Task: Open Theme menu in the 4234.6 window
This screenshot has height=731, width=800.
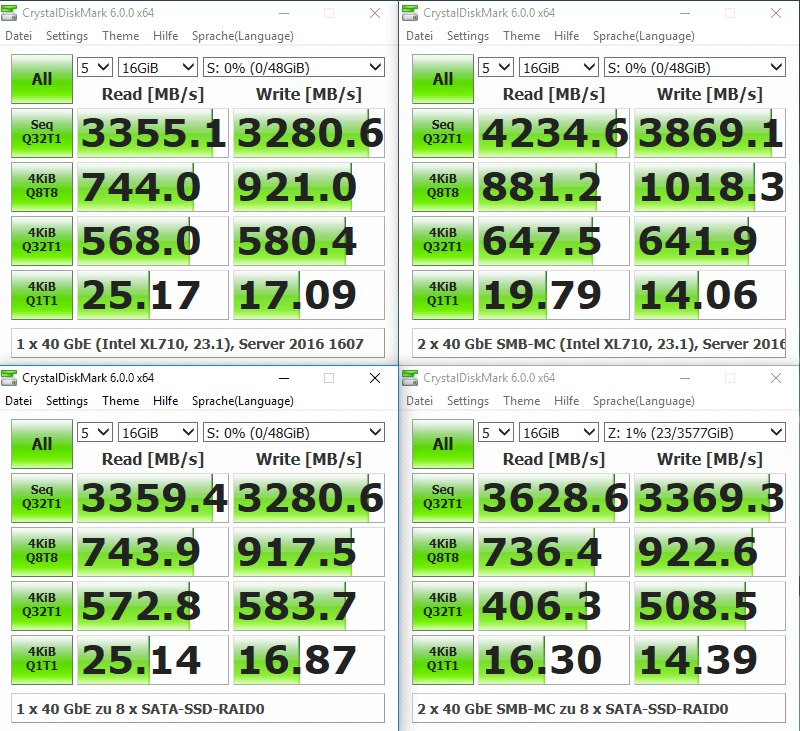Action: [521, 36]
